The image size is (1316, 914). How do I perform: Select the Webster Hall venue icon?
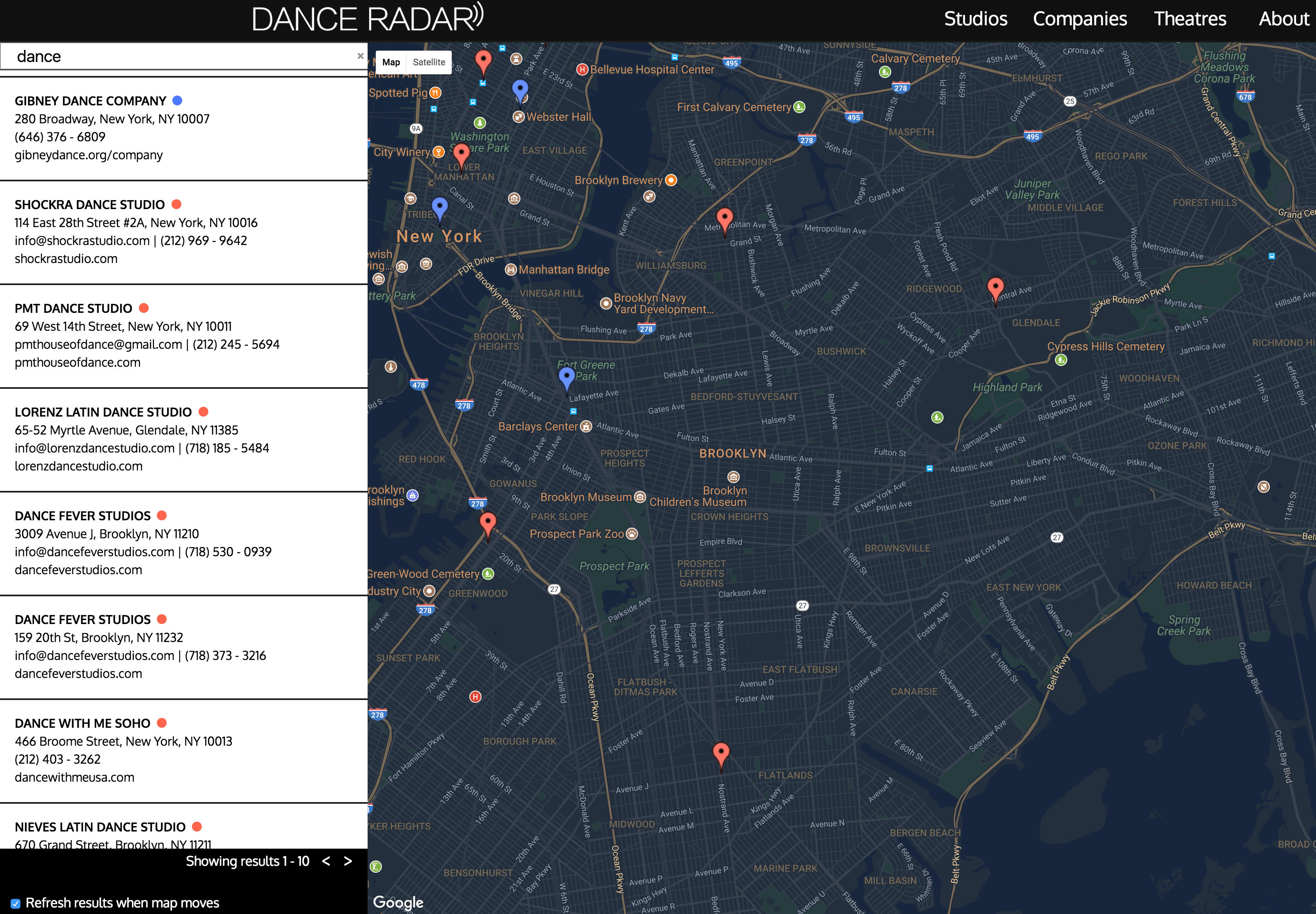[518, 117]
